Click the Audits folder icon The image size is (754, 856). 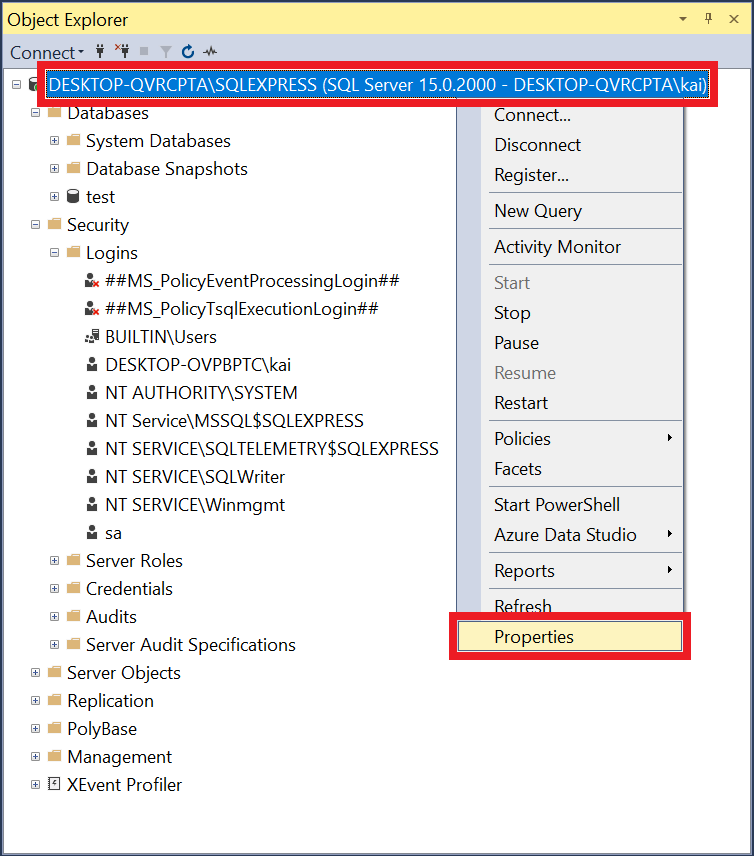click(x=74, y=616)
